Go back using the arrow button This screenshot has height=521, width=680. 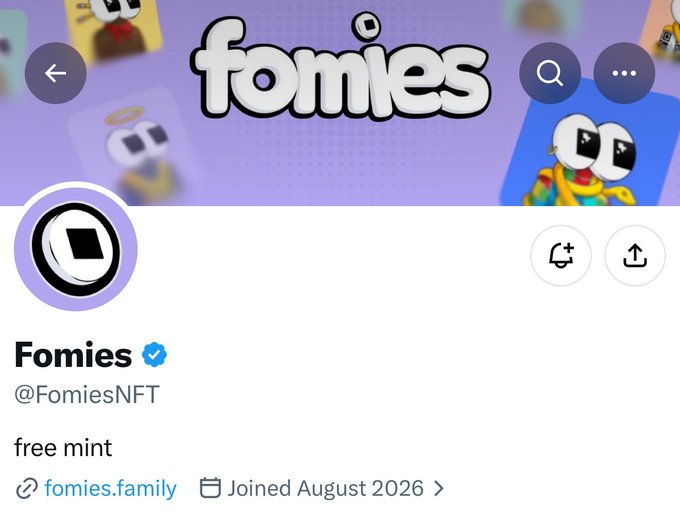point(56,73)
